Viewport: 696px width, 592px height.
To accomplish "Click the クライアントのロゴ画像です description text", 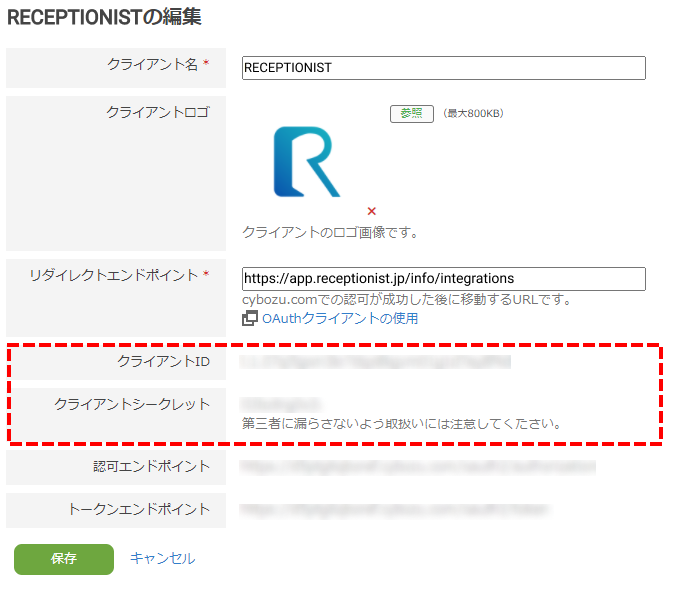I will click(330, 232).
